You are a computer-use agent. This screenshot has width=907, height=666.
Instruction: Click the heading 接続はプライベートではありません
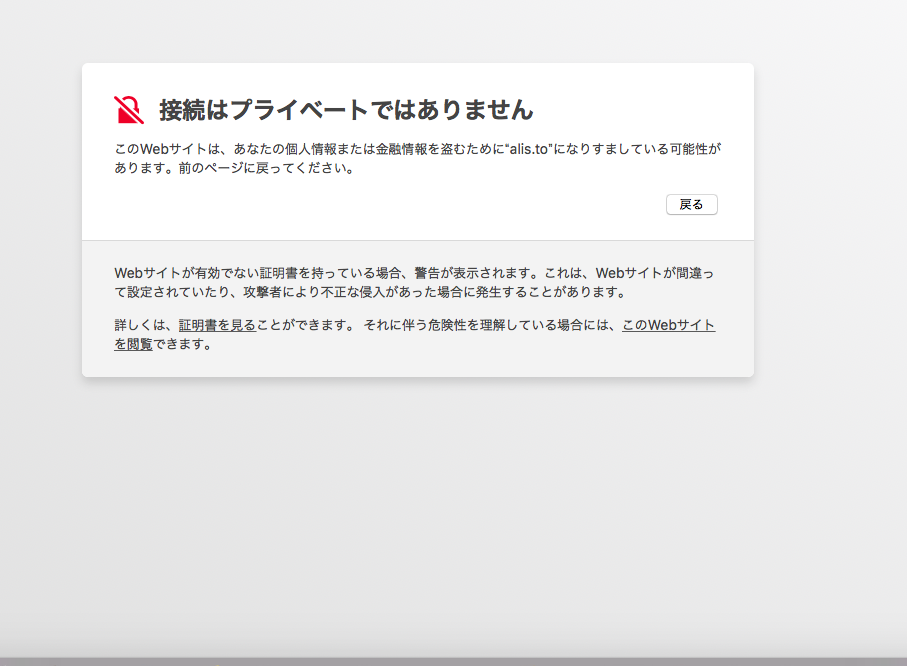coord(346,110)
